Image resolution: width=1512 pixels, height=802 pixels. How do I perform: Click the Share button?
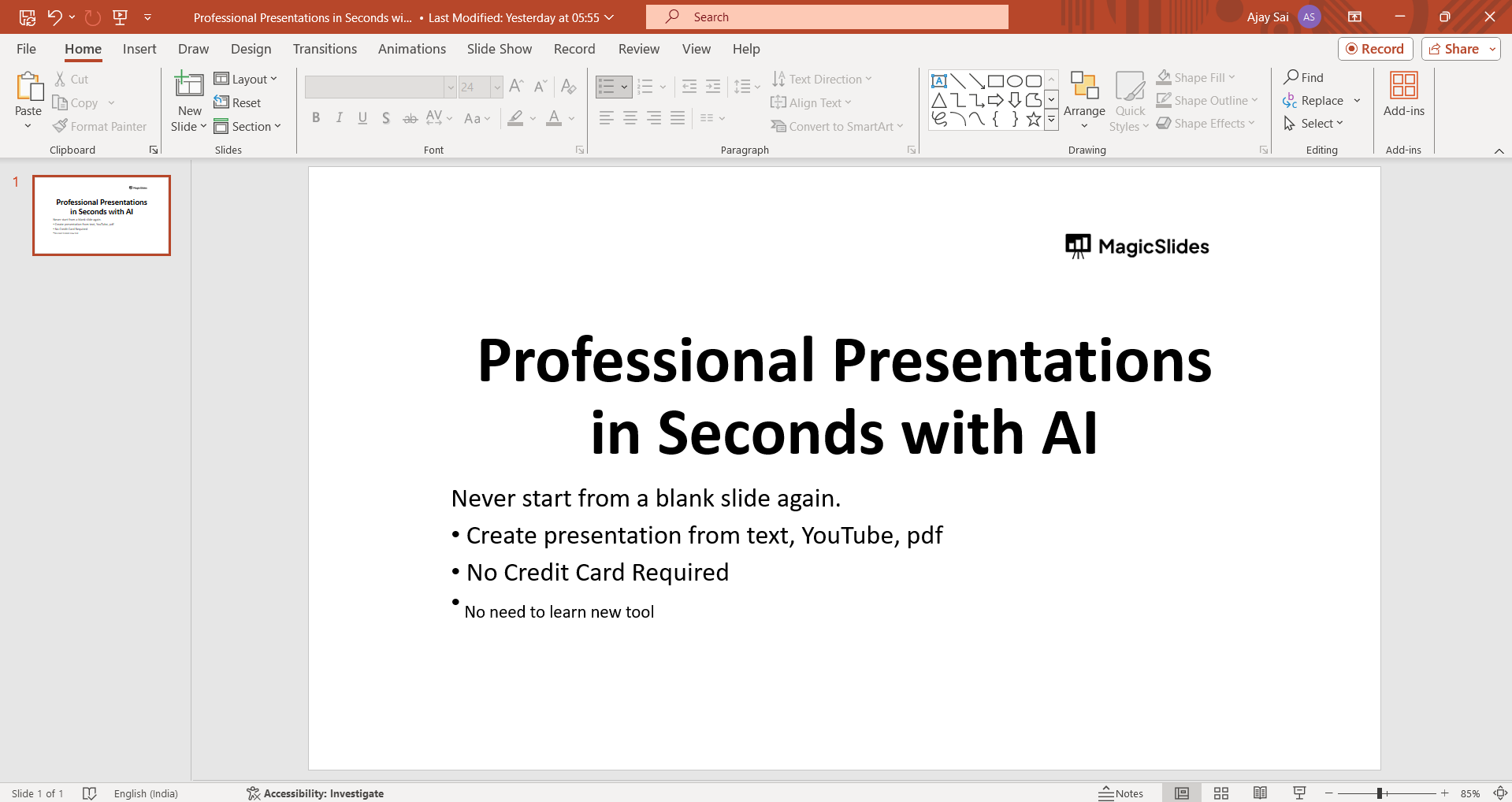(1454, 49)
